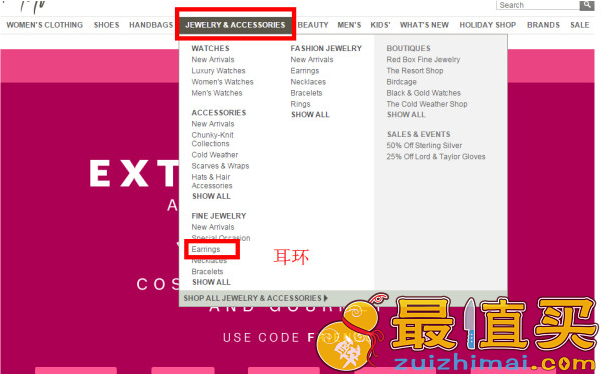This screenshot has width=602, height=374.
Task: Open Cold Weather accessories link
Action: pyautogui.click(x=215, y=155)
